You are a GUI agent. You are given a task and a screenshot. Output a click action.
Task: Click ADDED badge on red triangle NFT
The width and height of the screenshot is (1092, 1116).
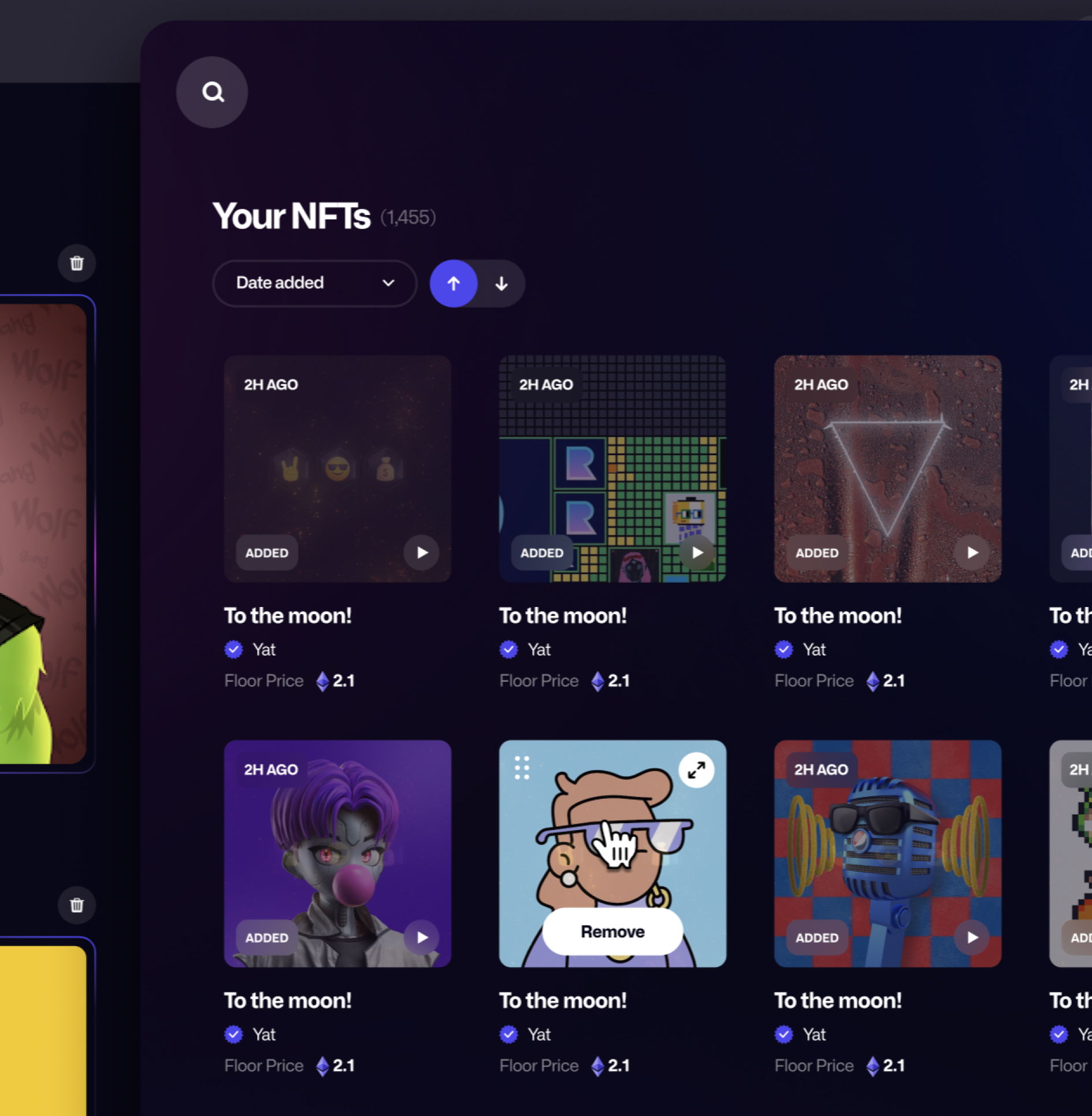click(816, 553)
